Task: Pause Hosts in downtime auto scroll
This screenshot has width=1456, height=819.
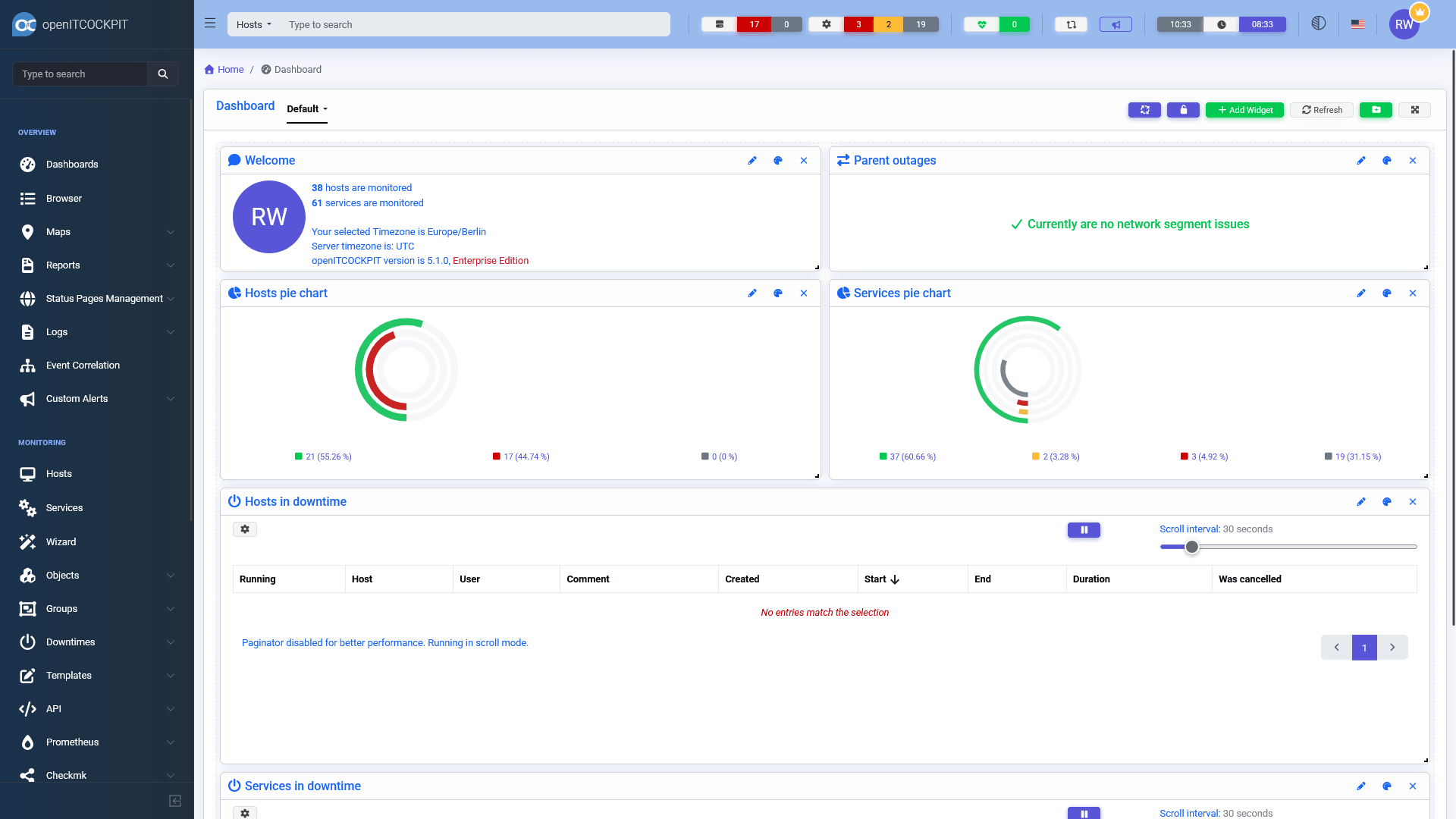Action: [1084, 530]
